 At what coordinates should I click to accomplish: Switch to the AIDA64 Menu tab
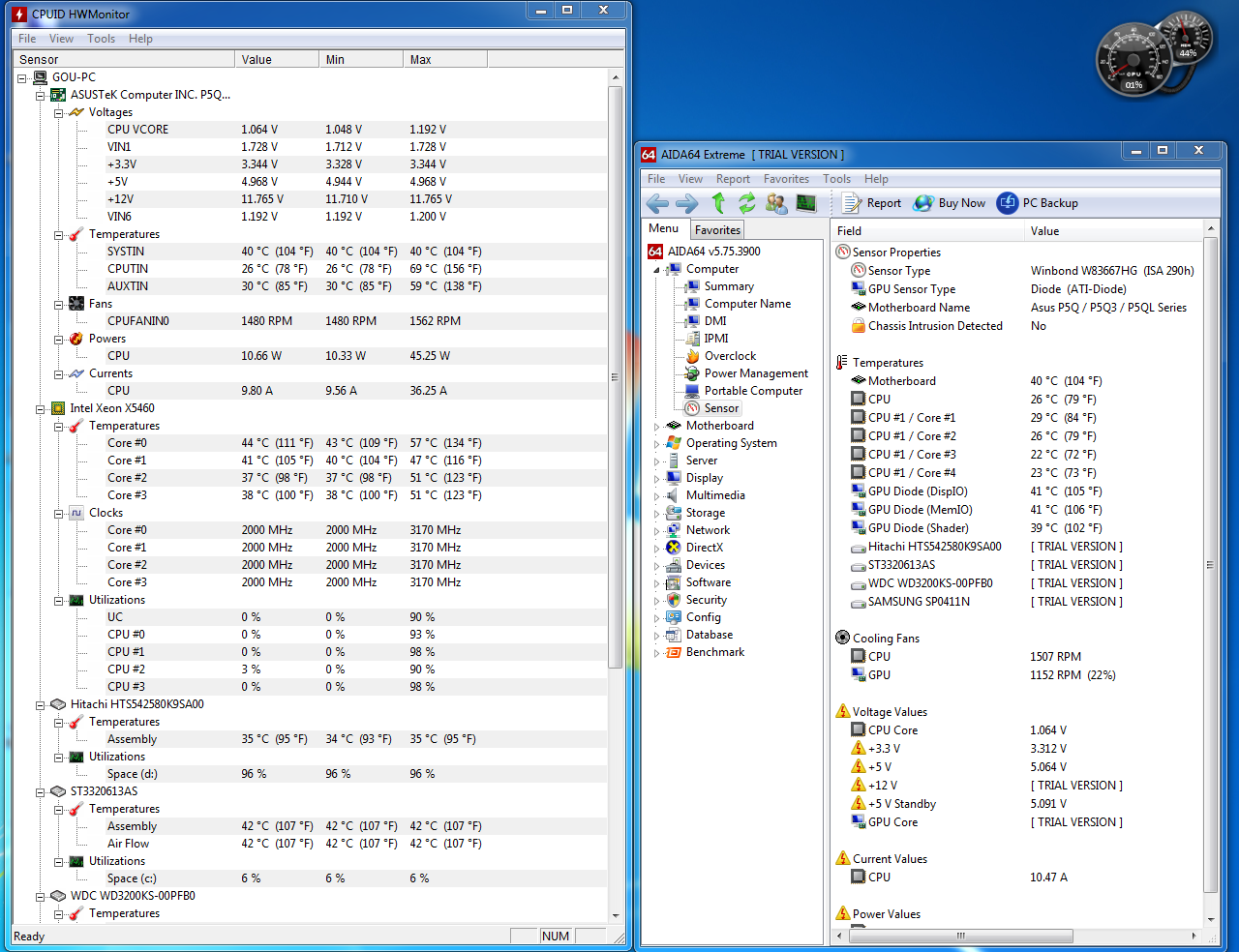point(664,229)
